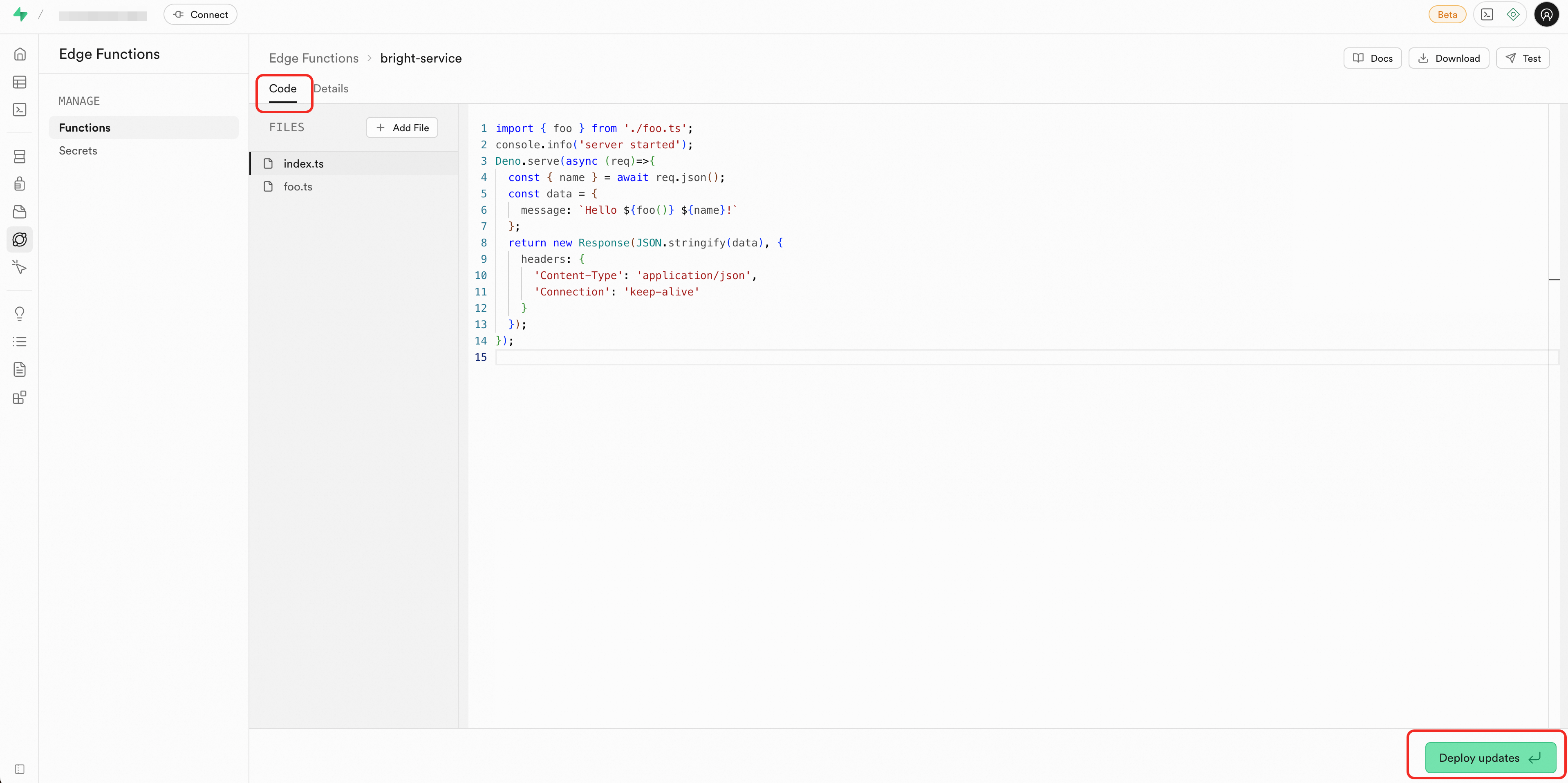
Task: Open the Authentication lock icon
Action: point(20,184)
